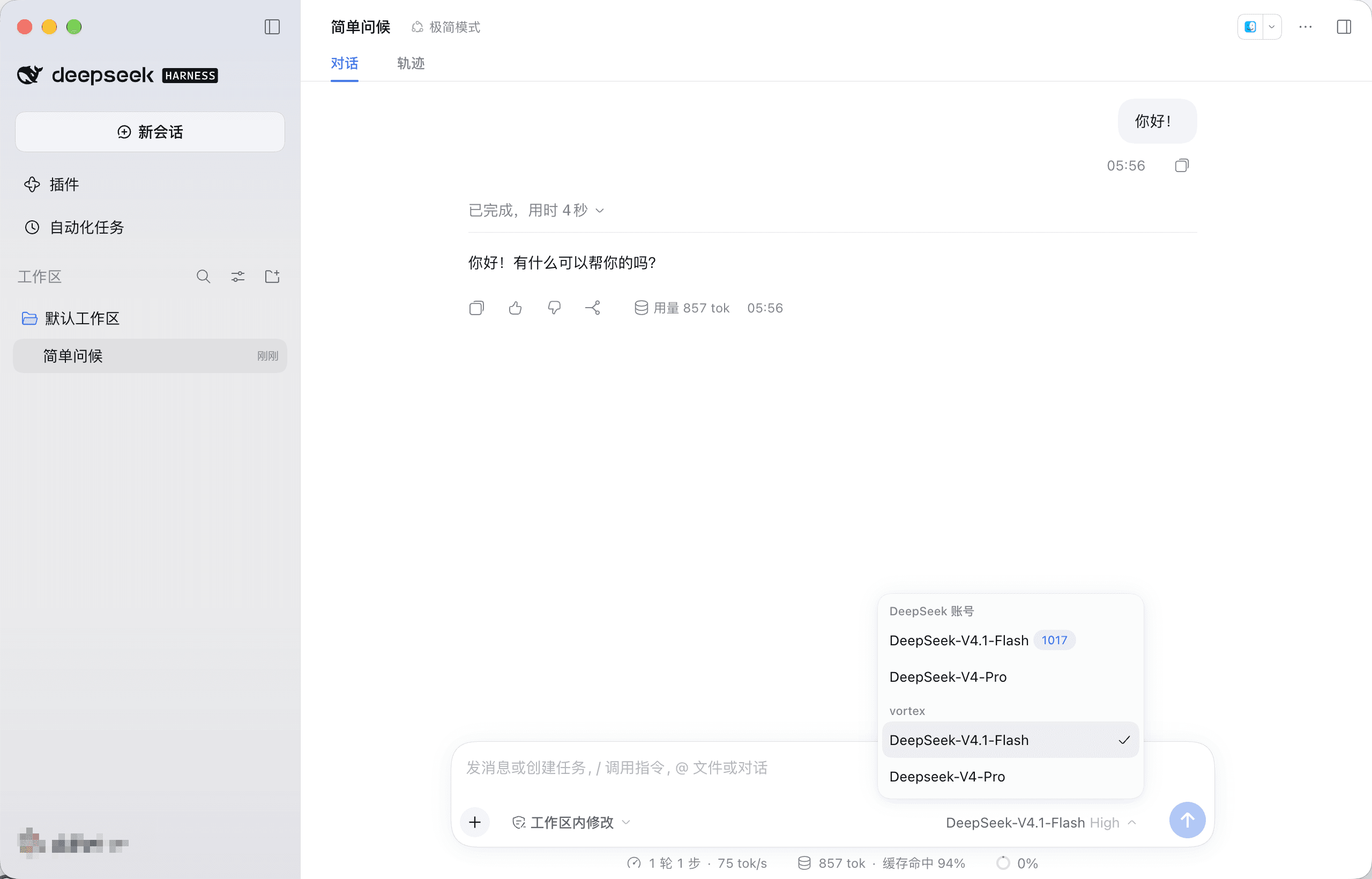Switch to the 对话 tab
1372x879 pixels.
pyautogui.click(x=344, y=63)
